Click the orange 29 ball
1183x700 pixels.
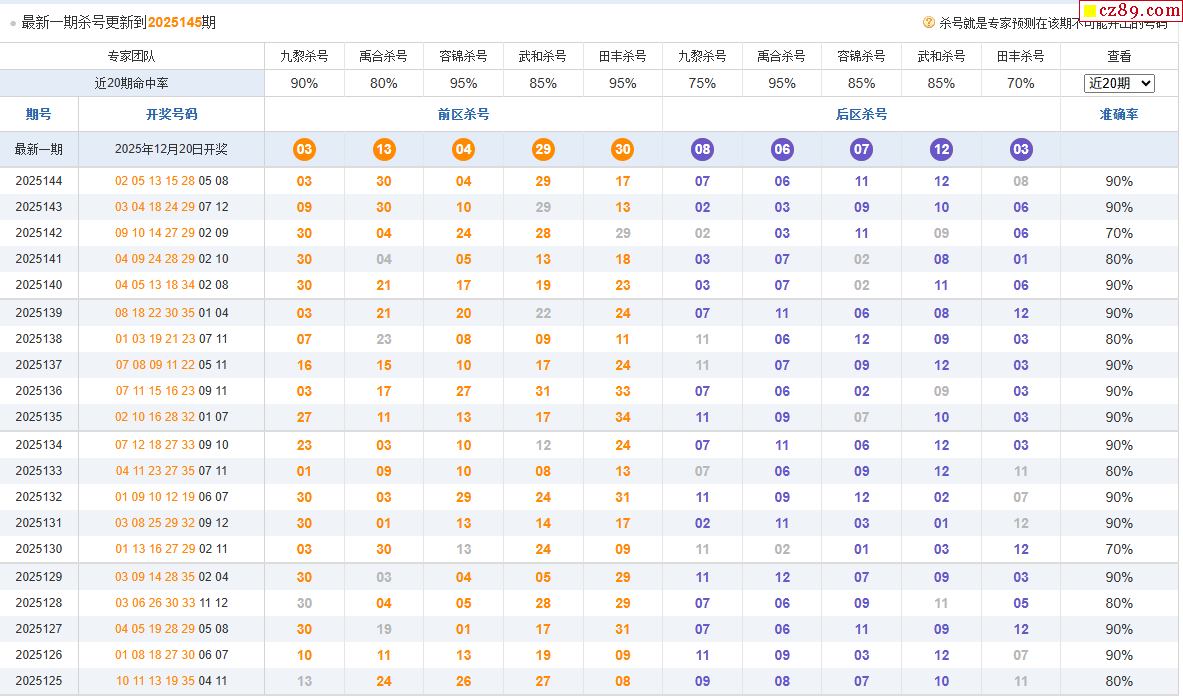point(543,150)
